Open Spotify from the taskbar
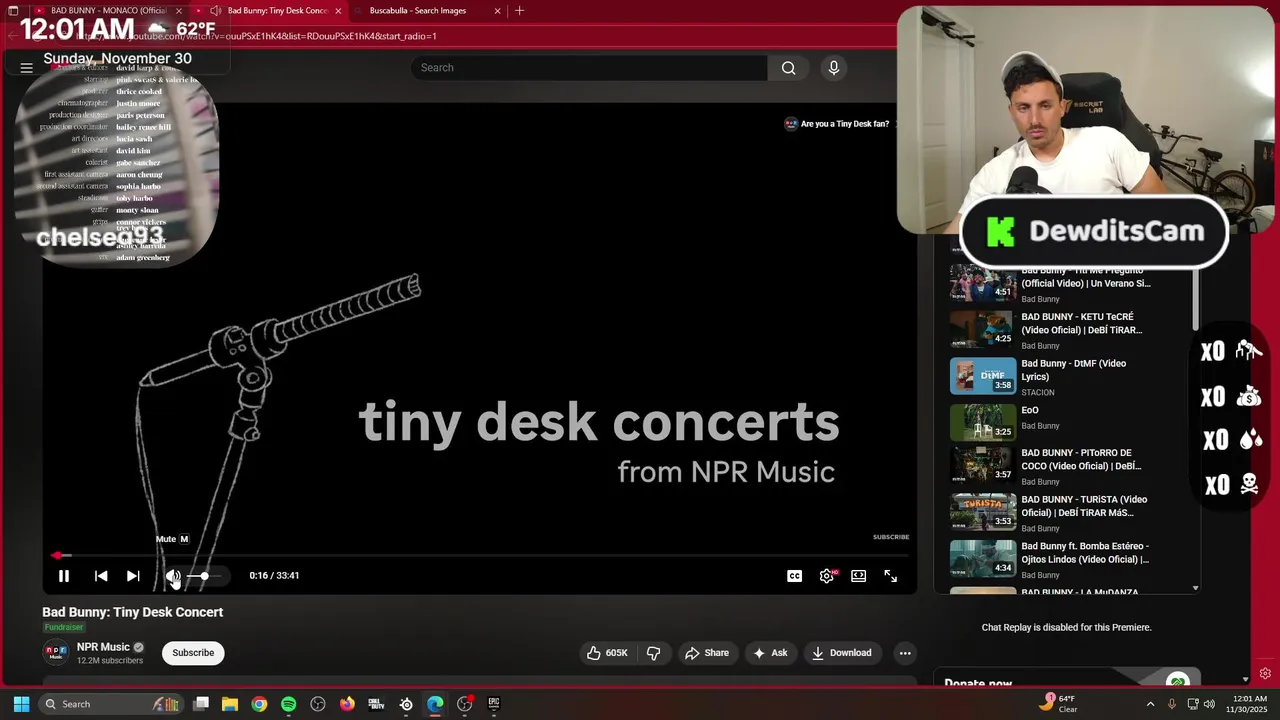This screenshot has width=1280, height=720. (288, 704)
